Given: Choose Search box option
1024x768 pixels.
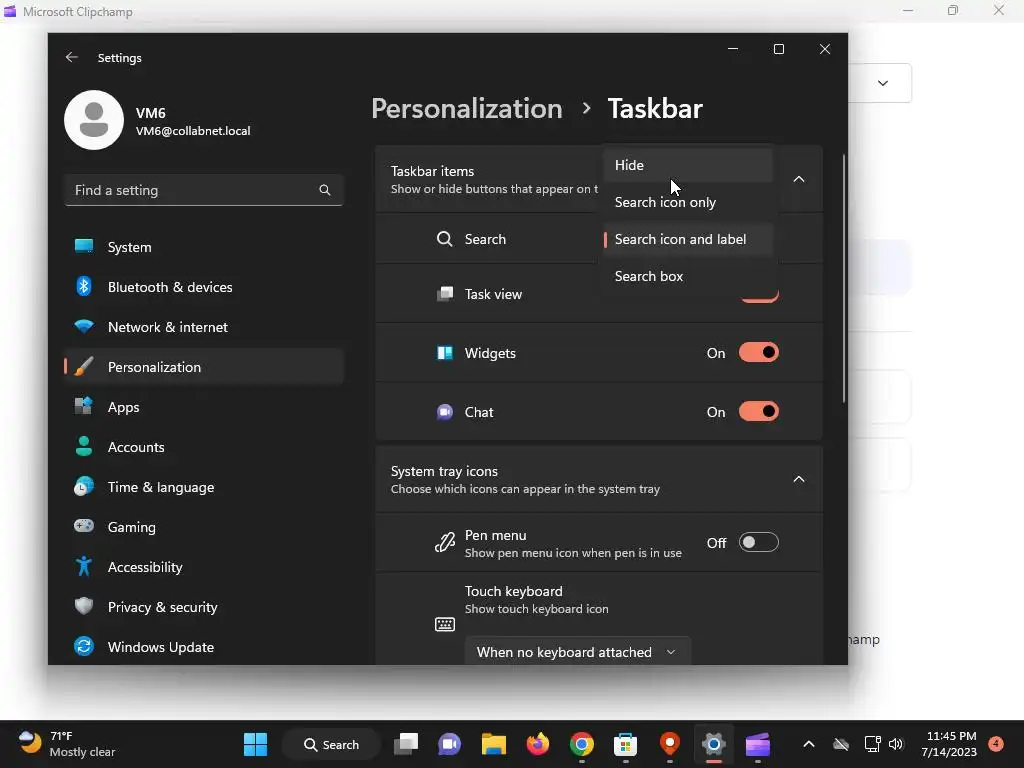Looking at the screenshot, I should click(x=688, y=276).
